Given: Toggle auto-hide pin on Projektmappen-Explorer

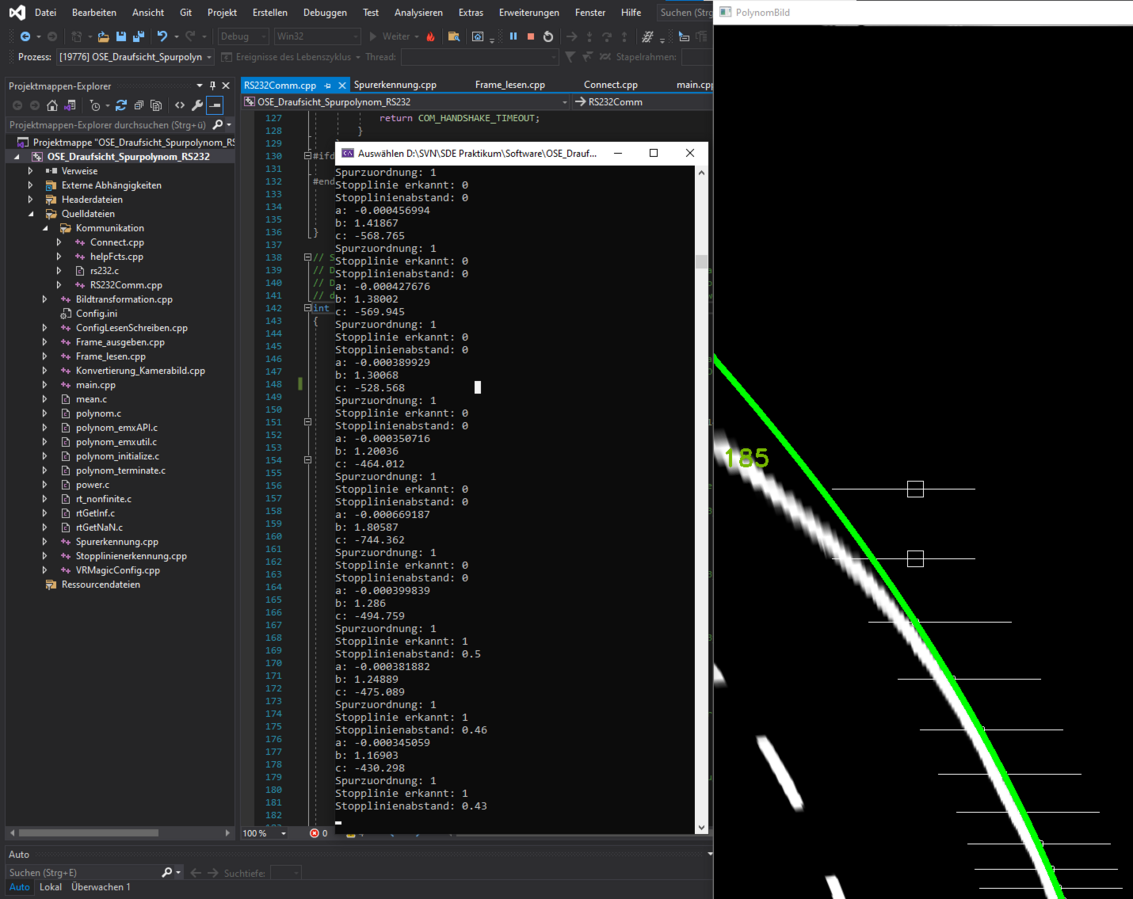Looking at the screenshot, I should click(x=212, y=86).
